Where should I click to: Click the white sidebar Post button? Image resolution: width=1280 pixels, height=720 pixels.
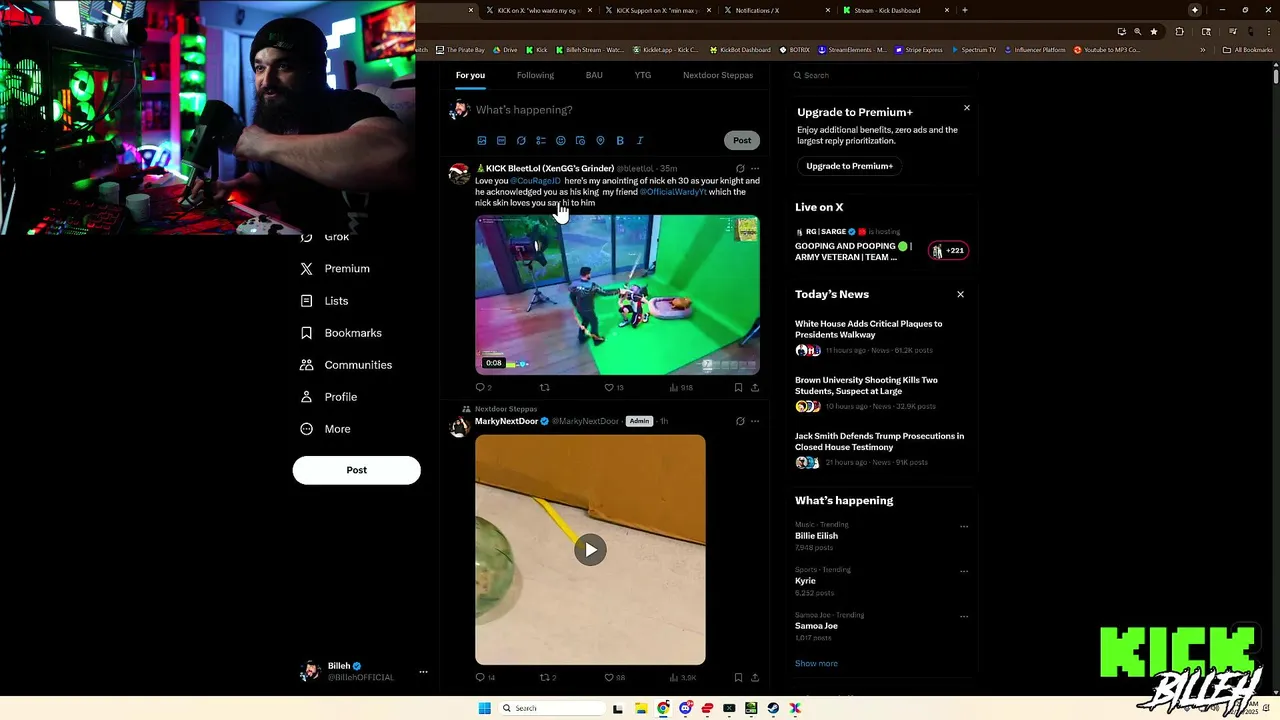[357, 470]
